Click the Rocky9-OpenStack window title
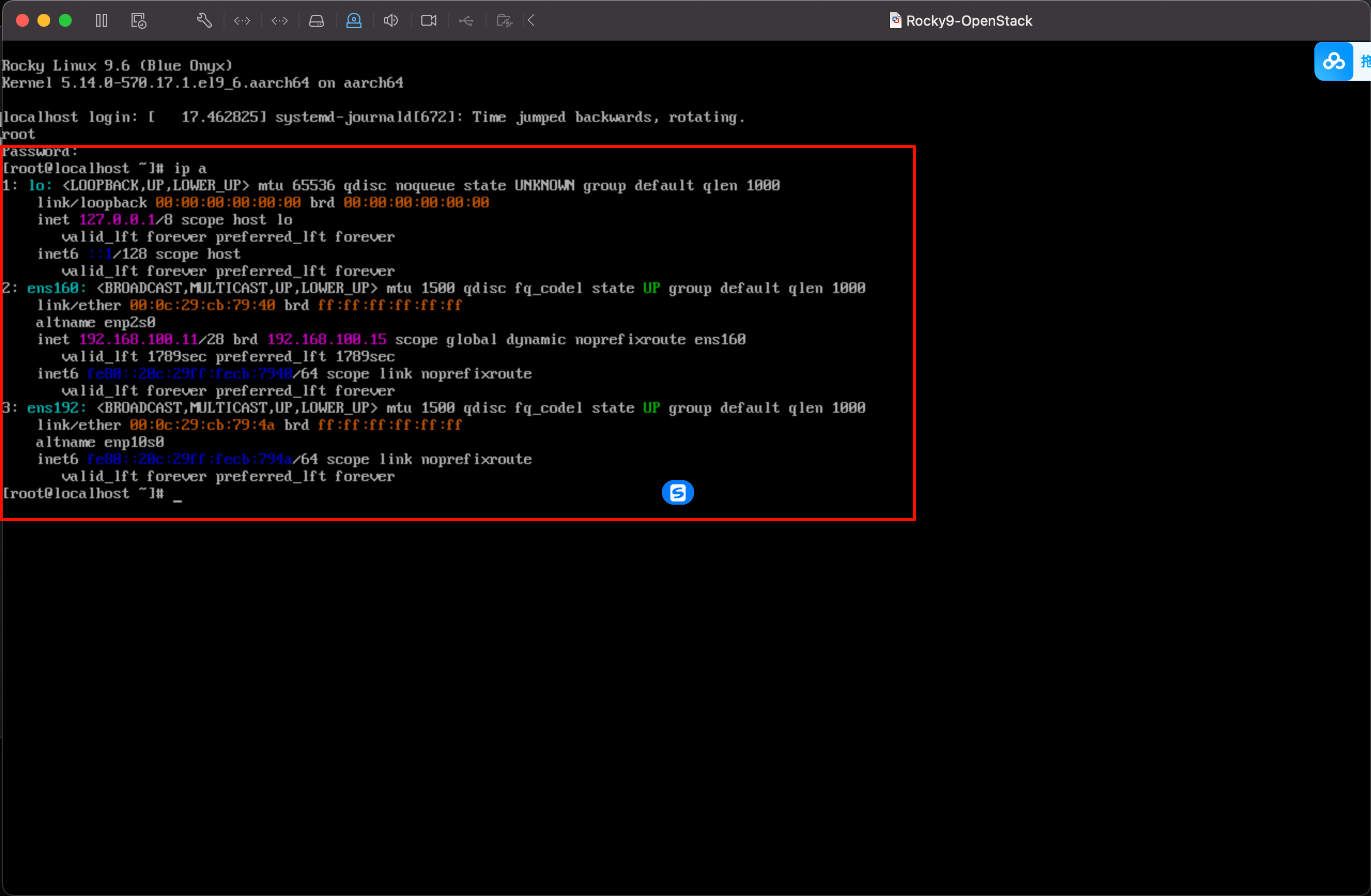Viewport: 1371px width, 896px height. point(968,21)
